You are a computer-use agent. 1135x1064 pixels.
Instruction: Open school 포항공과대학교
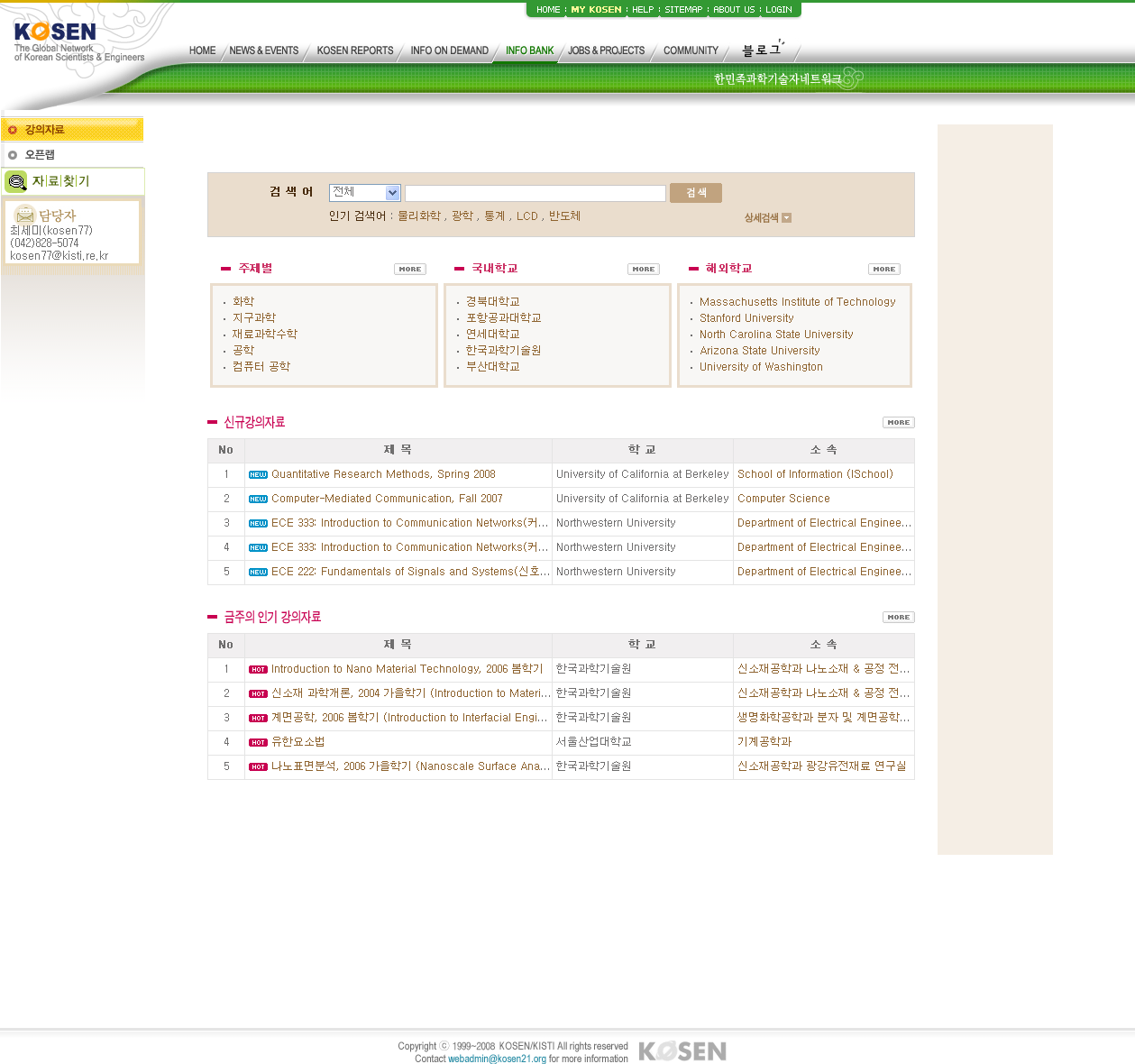point(504,317)
